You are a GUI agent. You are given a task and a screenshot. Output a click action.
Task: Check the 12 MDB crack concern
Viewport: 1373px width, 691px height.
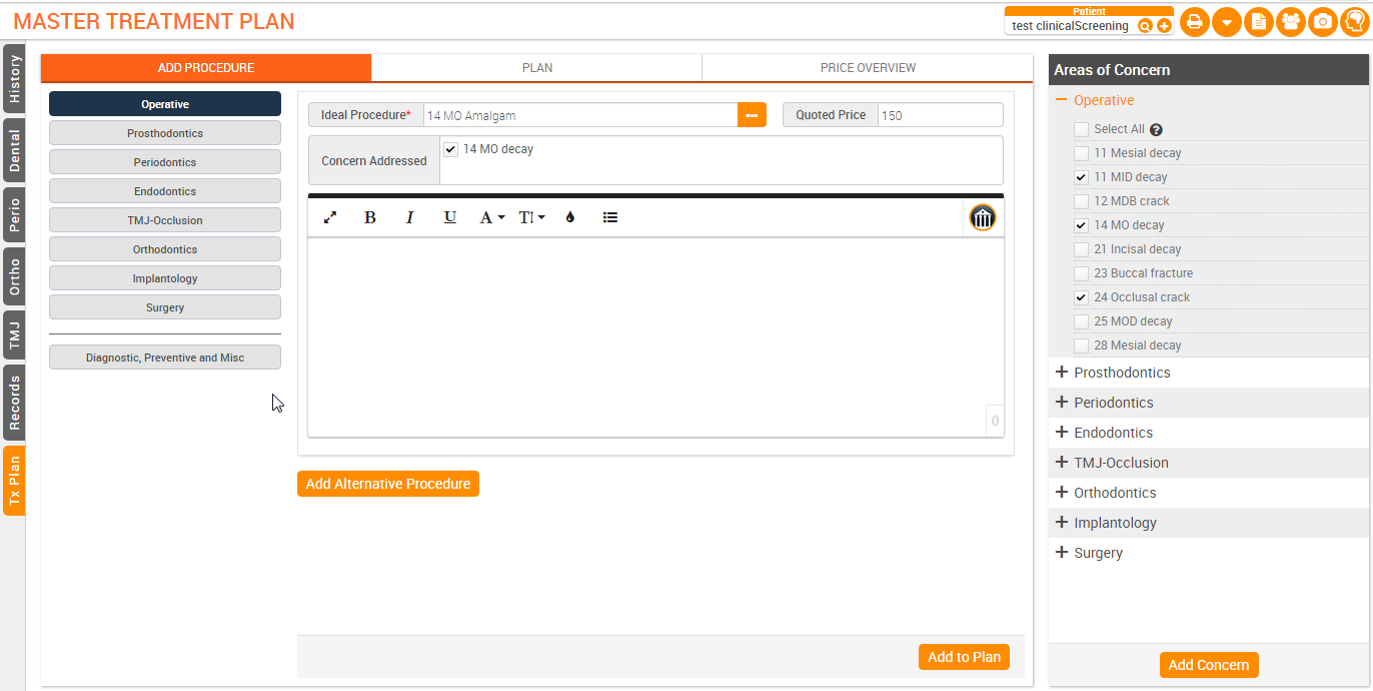coord(1081,201)
